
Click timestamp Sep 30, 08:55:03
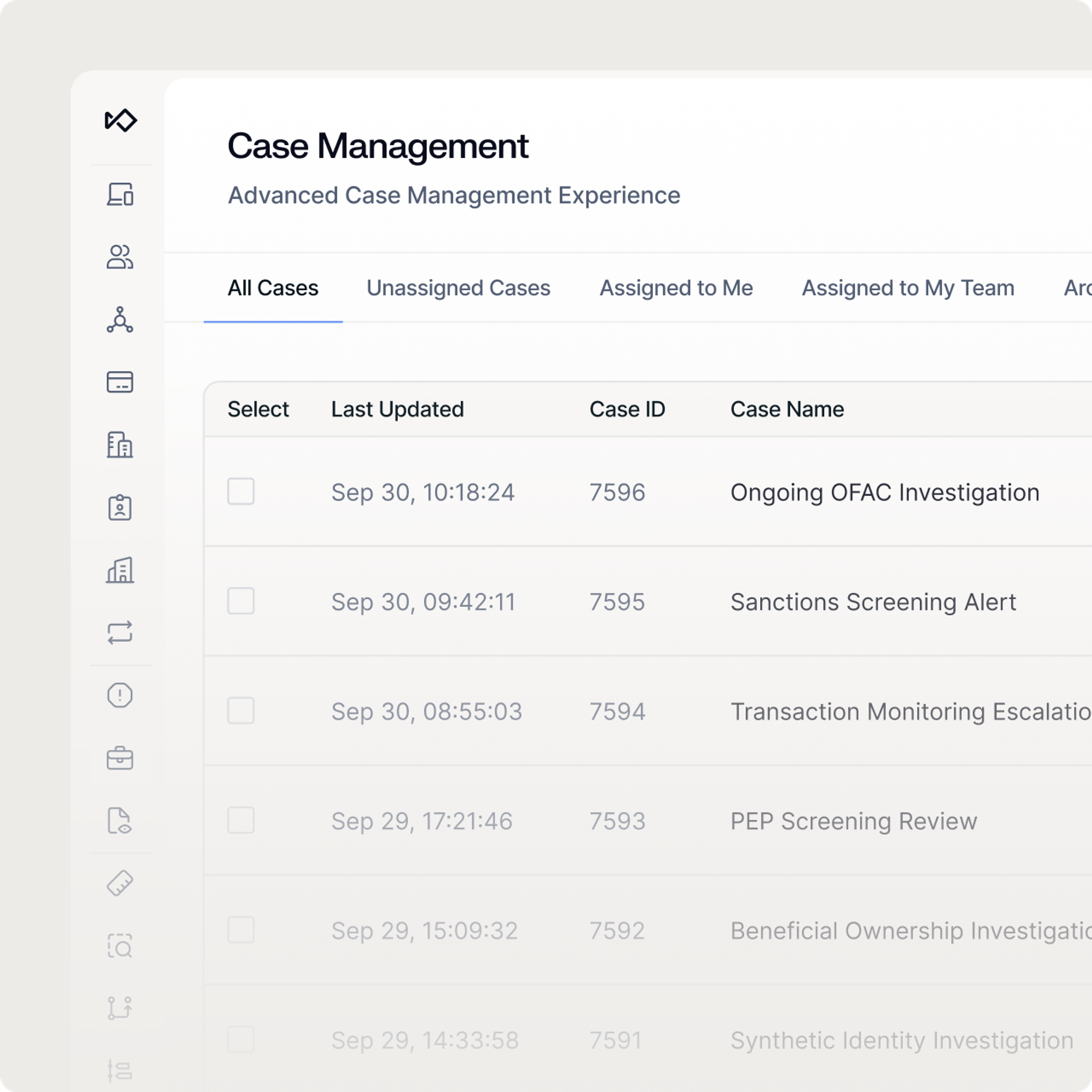426,712
